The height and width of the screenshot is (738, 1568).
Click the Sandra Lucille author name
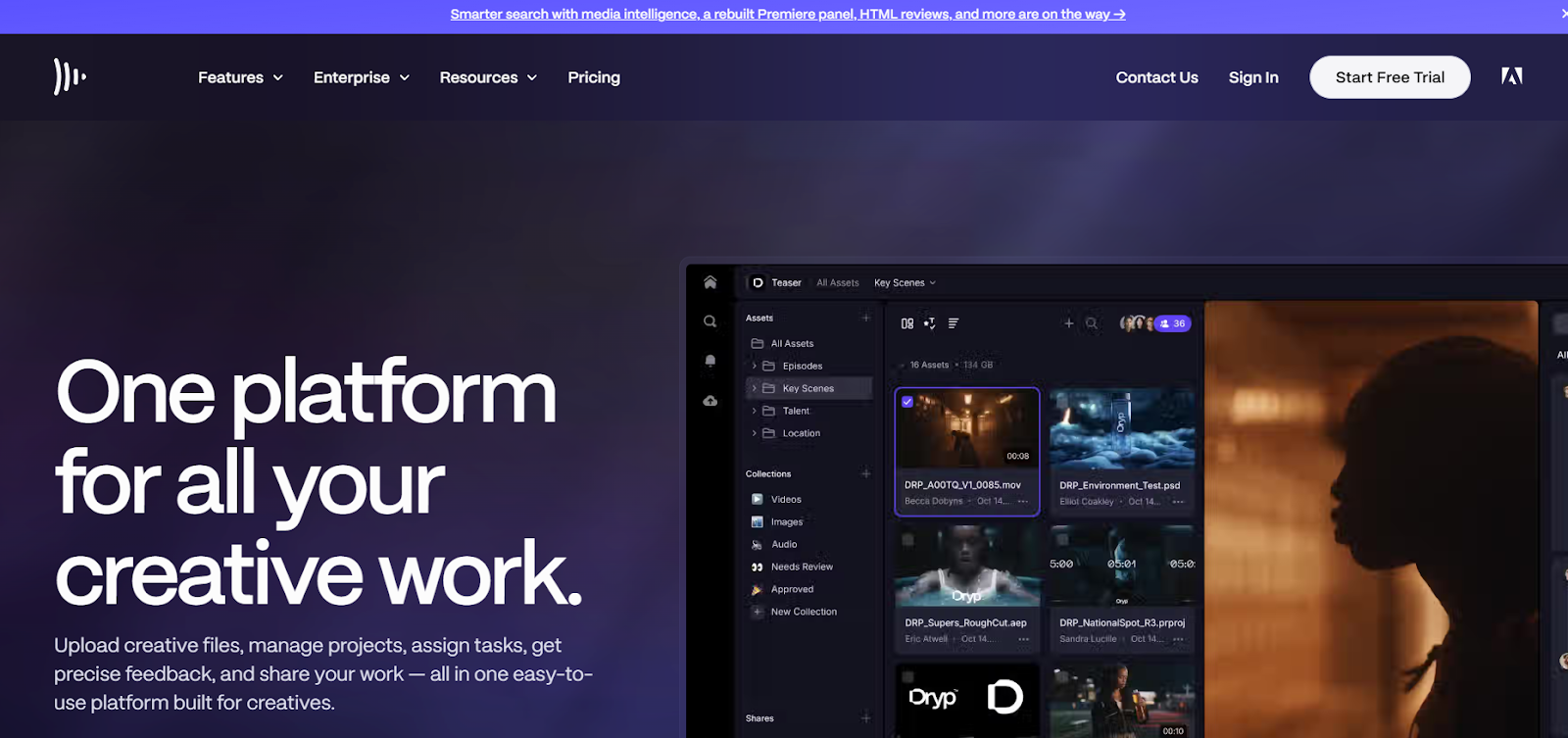(x=1088, y=639)
